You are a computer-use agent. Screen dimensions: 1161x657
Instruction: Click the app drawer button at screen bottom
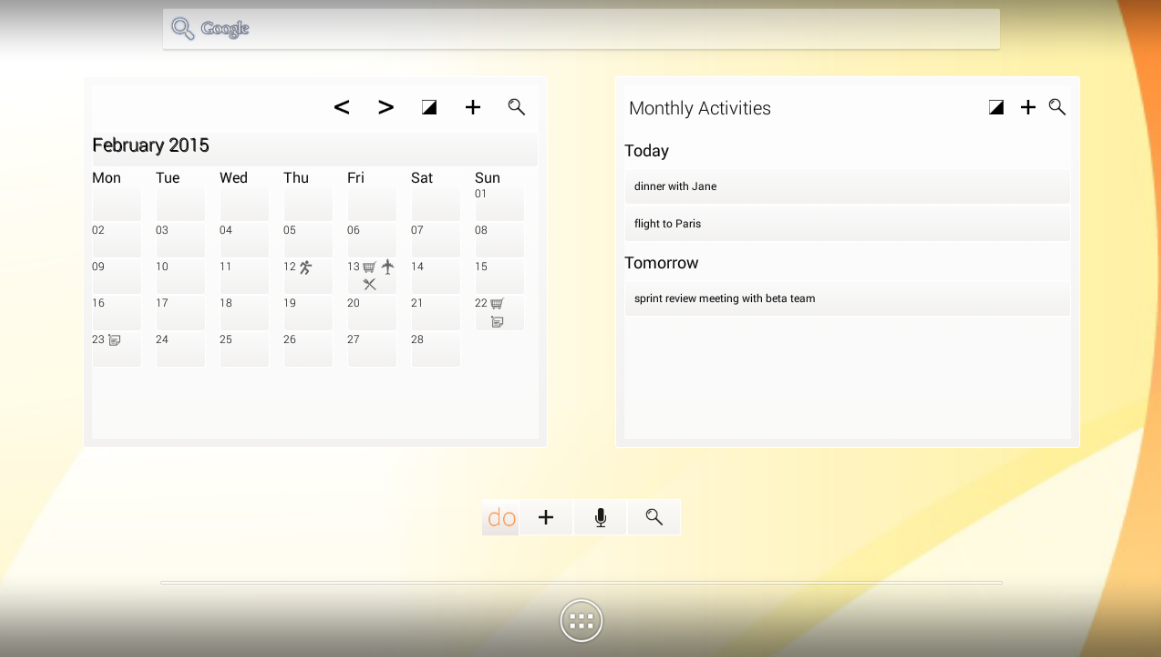pyautogui.click(x=581, y=620)
